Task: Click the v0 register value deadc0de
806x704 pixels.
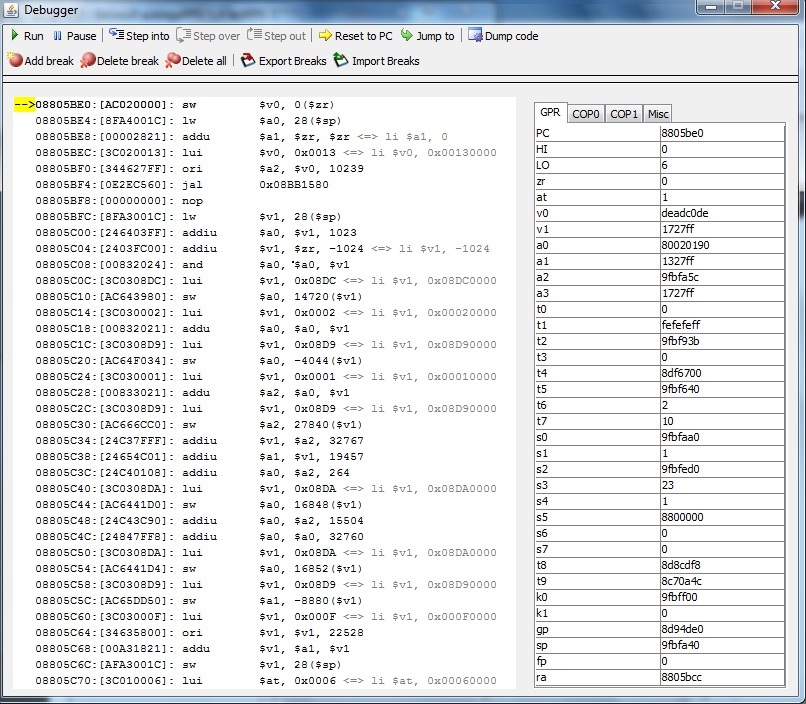Action: 720,213
